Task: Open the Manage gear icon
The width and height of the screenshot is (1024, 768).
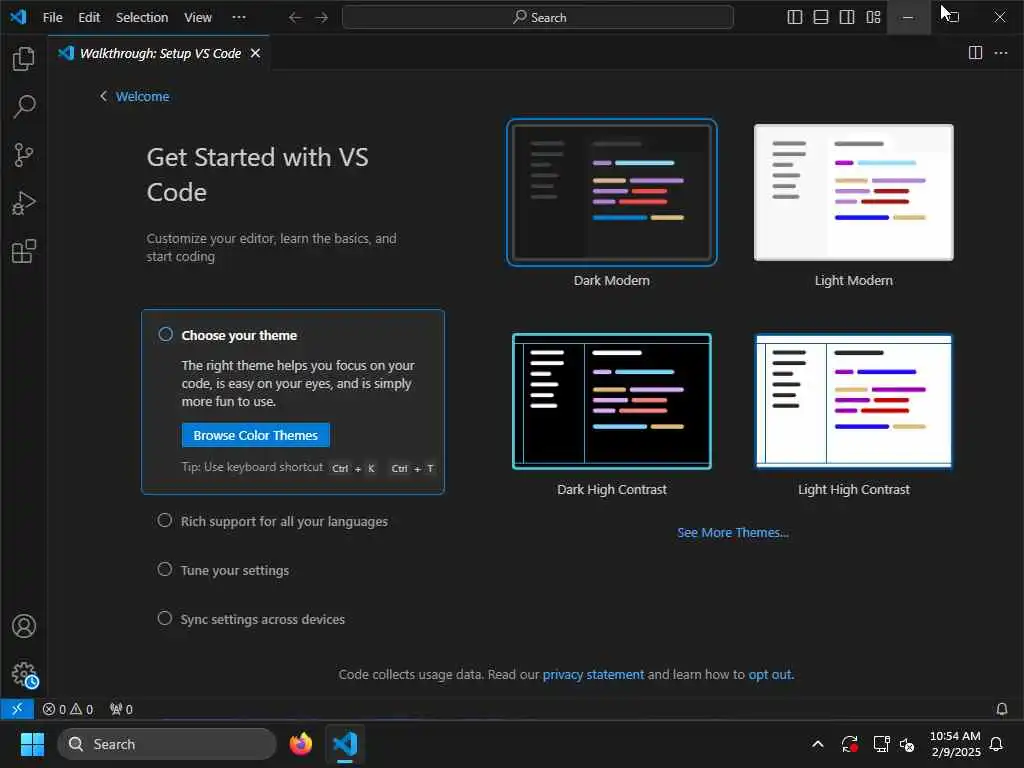Action: (x=24, y=675)
